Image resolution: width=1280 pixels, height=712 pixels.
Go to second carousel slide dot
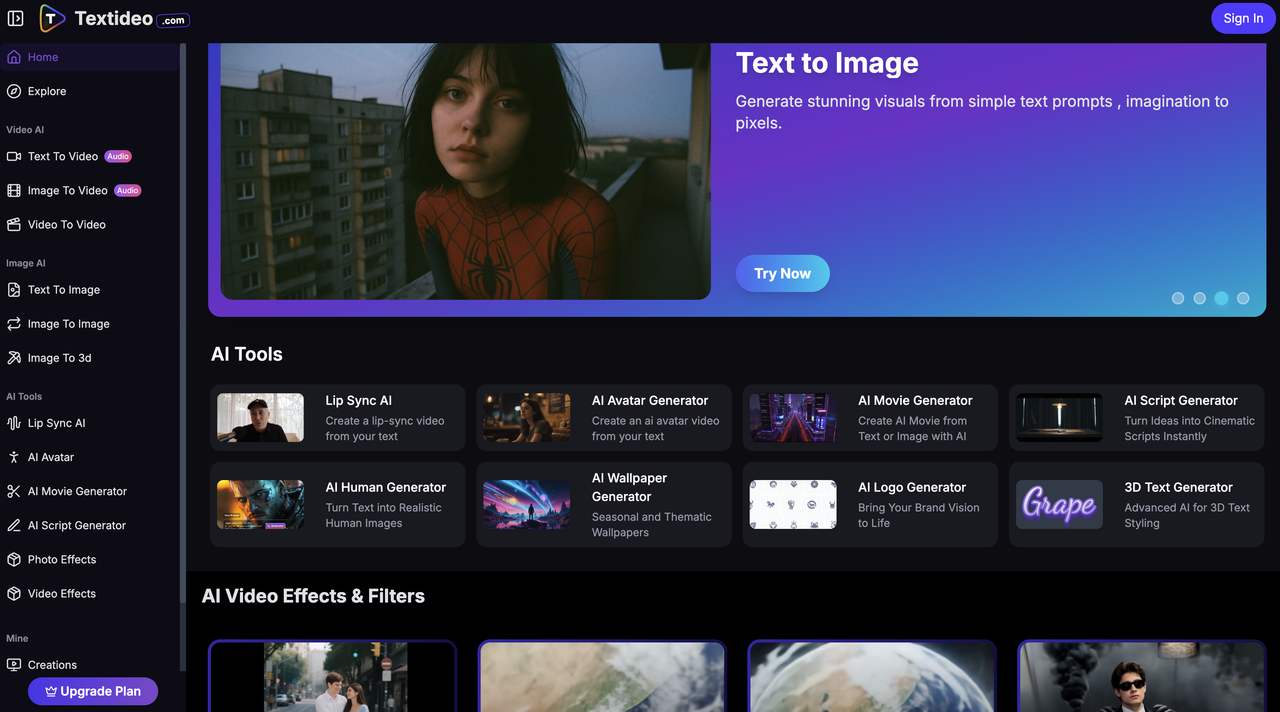pos(1200,298)
